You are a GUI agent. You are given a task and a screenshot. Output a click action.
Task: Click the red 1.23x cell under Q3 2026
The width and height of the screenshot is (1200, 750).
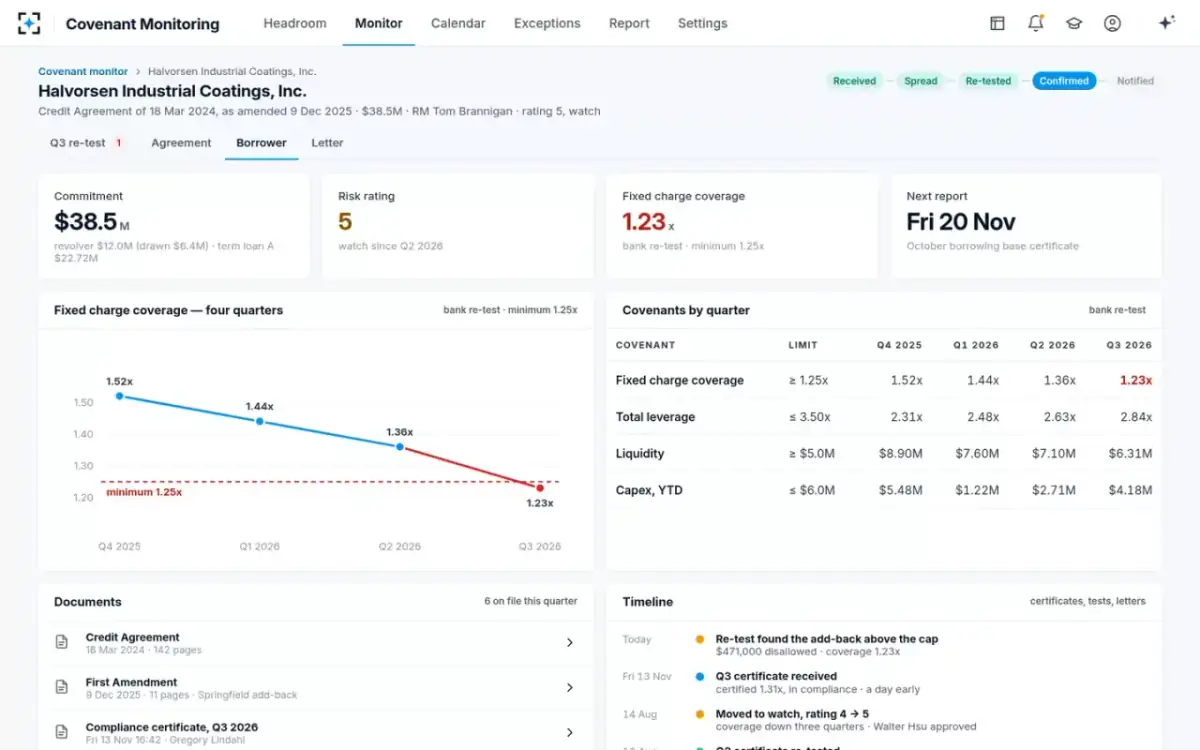pyautogui.click(x=1136, y=380)
